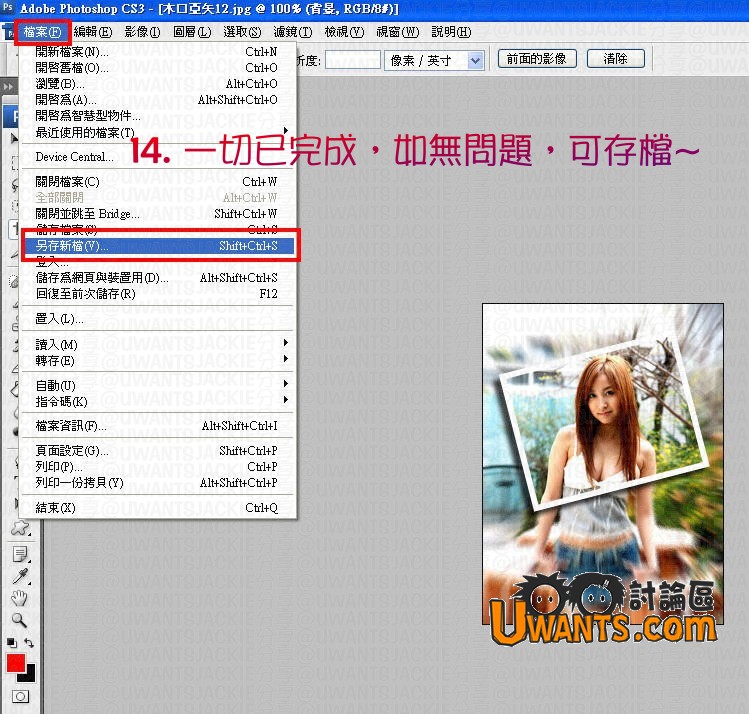This screenshot has width=749, height=714.
Task: Expand the 讀入(M) submenu
Action: click(157, 344)
